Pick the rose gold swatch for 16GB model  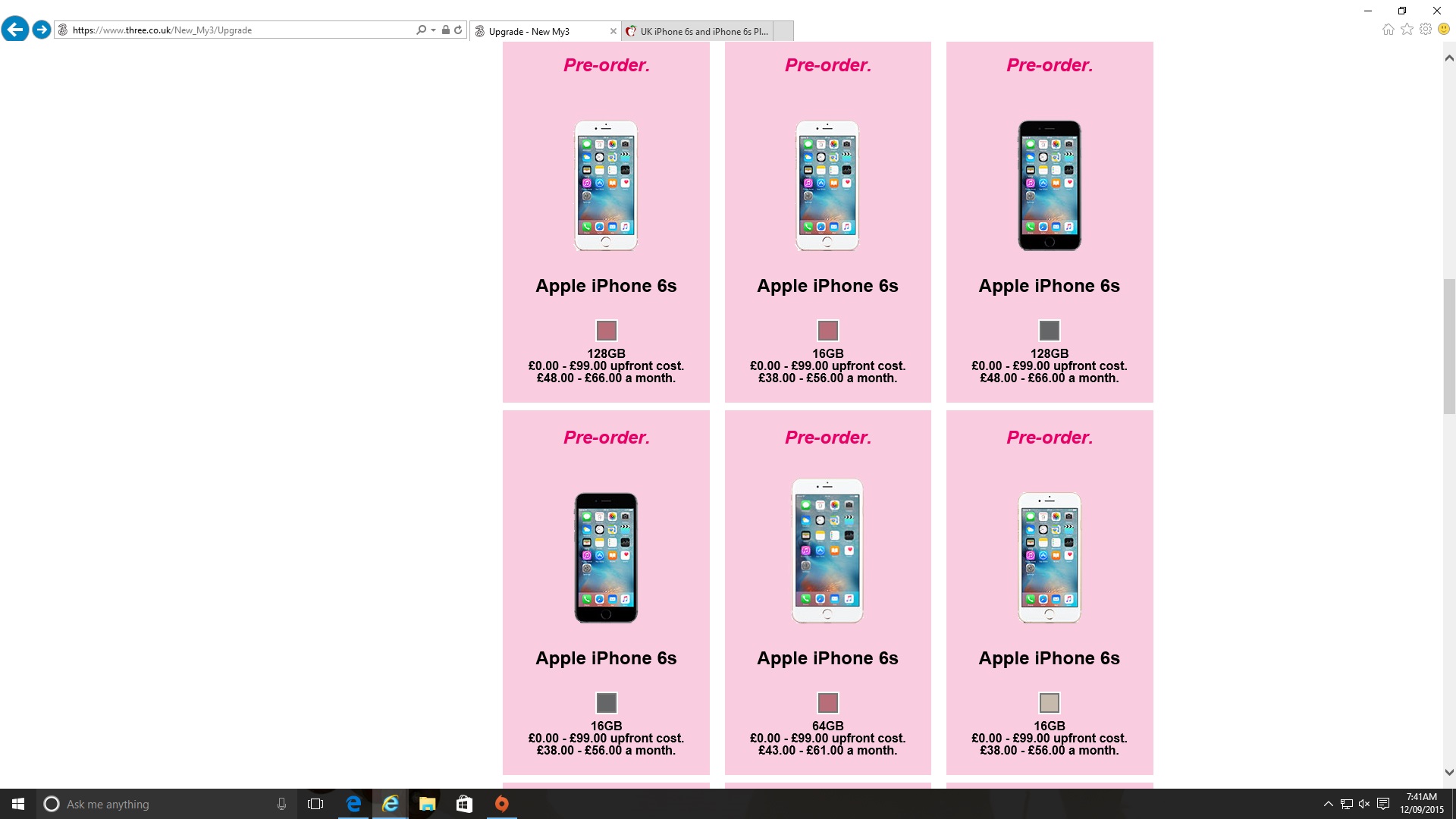[x=827, y=331]
